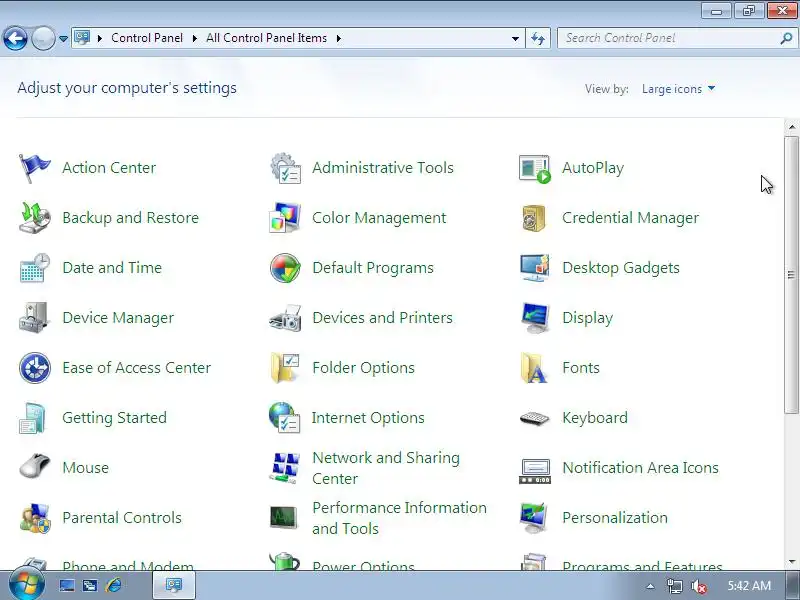Click the Control Panel icon in address bar

(x=82, y=37)
